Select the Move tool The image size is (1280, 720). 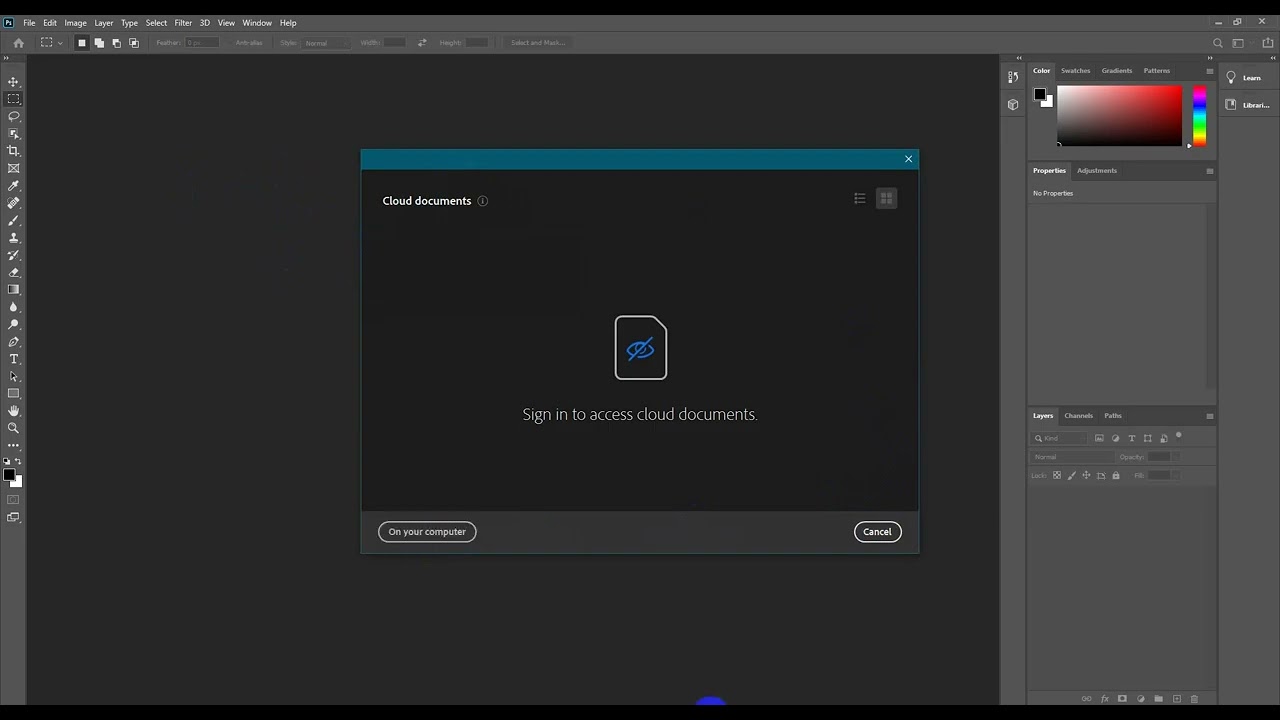13,82
